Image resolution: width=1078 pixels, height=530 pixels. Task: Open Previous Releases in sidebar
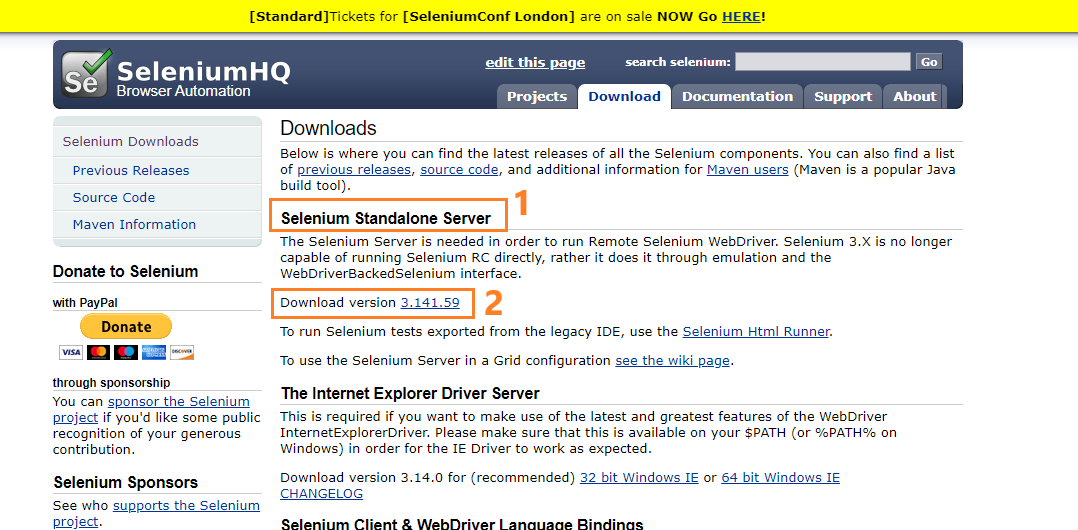[x=131, y=170]
